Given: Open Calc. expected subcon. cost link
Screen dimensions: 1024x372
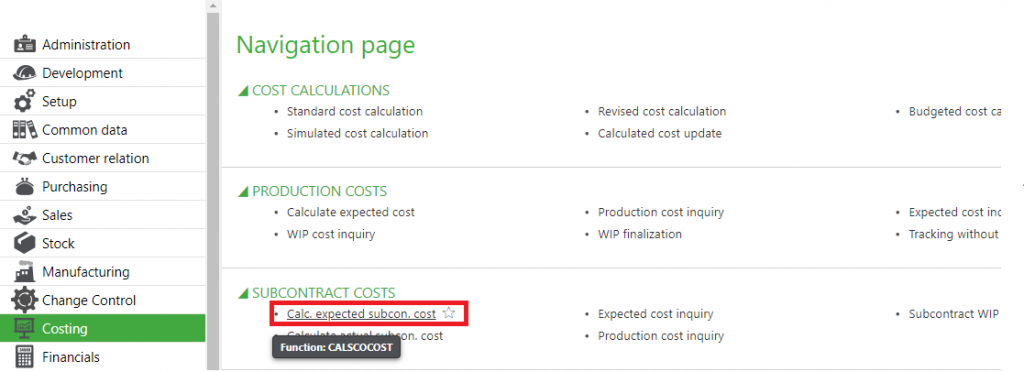Looking at the screenshot, I should click(361, 314).
